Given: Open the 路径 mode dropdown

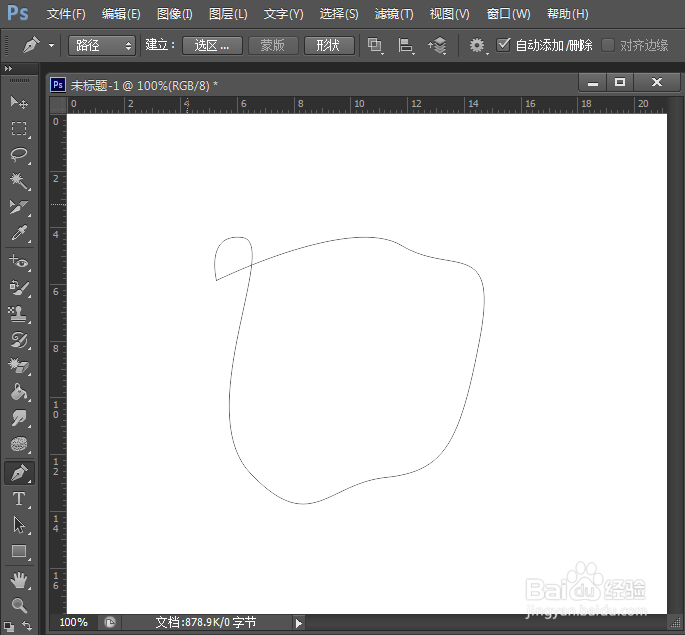Looking at the screenshot, I should coord(101,45).
